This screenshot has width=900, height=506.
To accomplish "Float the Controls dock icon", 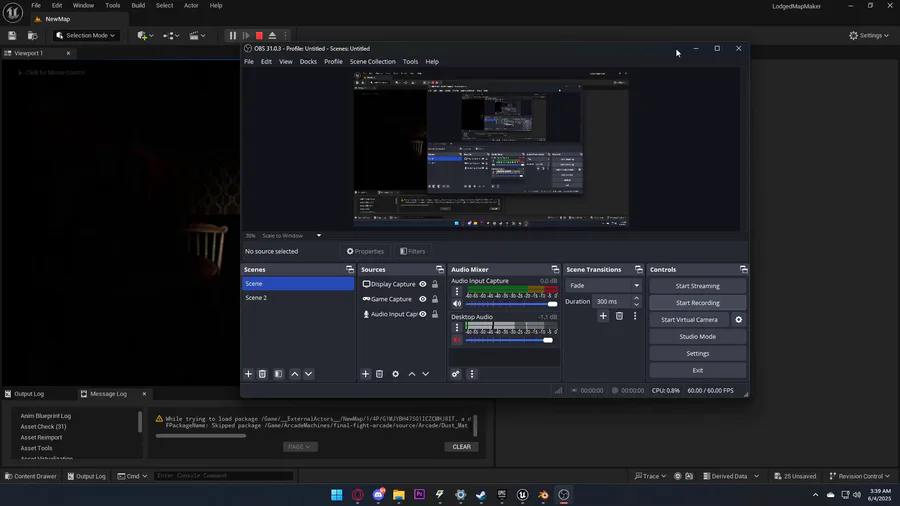I will coord(743,270).
